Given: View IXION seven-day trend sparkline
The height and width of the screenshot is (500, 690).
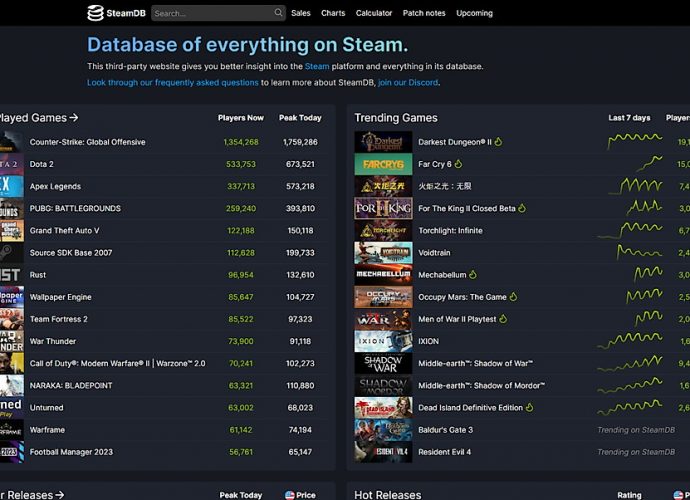Looking at the screenshot, I should pyautogui.click(x=630, y=340).
